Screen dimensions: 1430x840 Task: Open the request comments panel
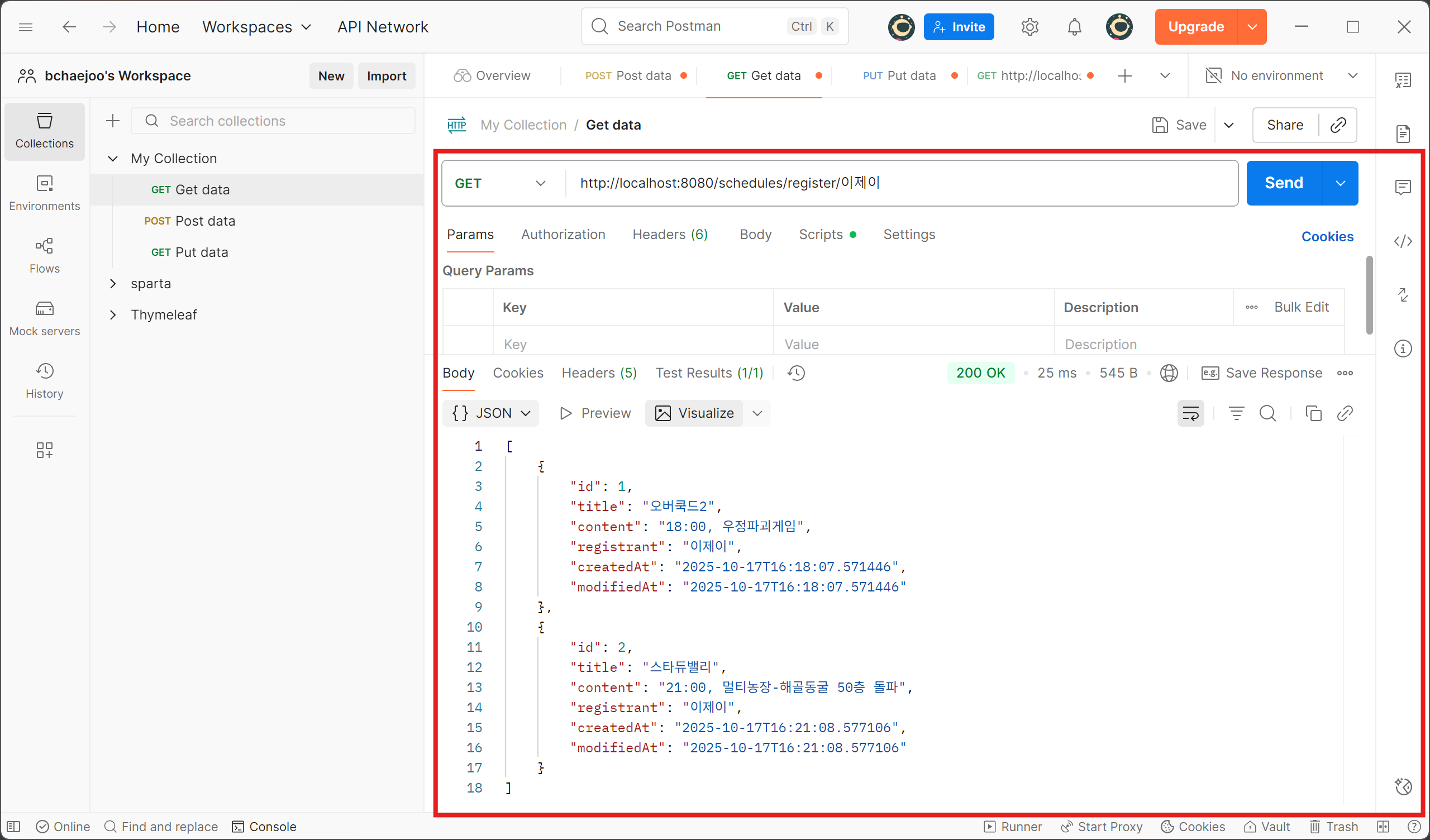1402,187
